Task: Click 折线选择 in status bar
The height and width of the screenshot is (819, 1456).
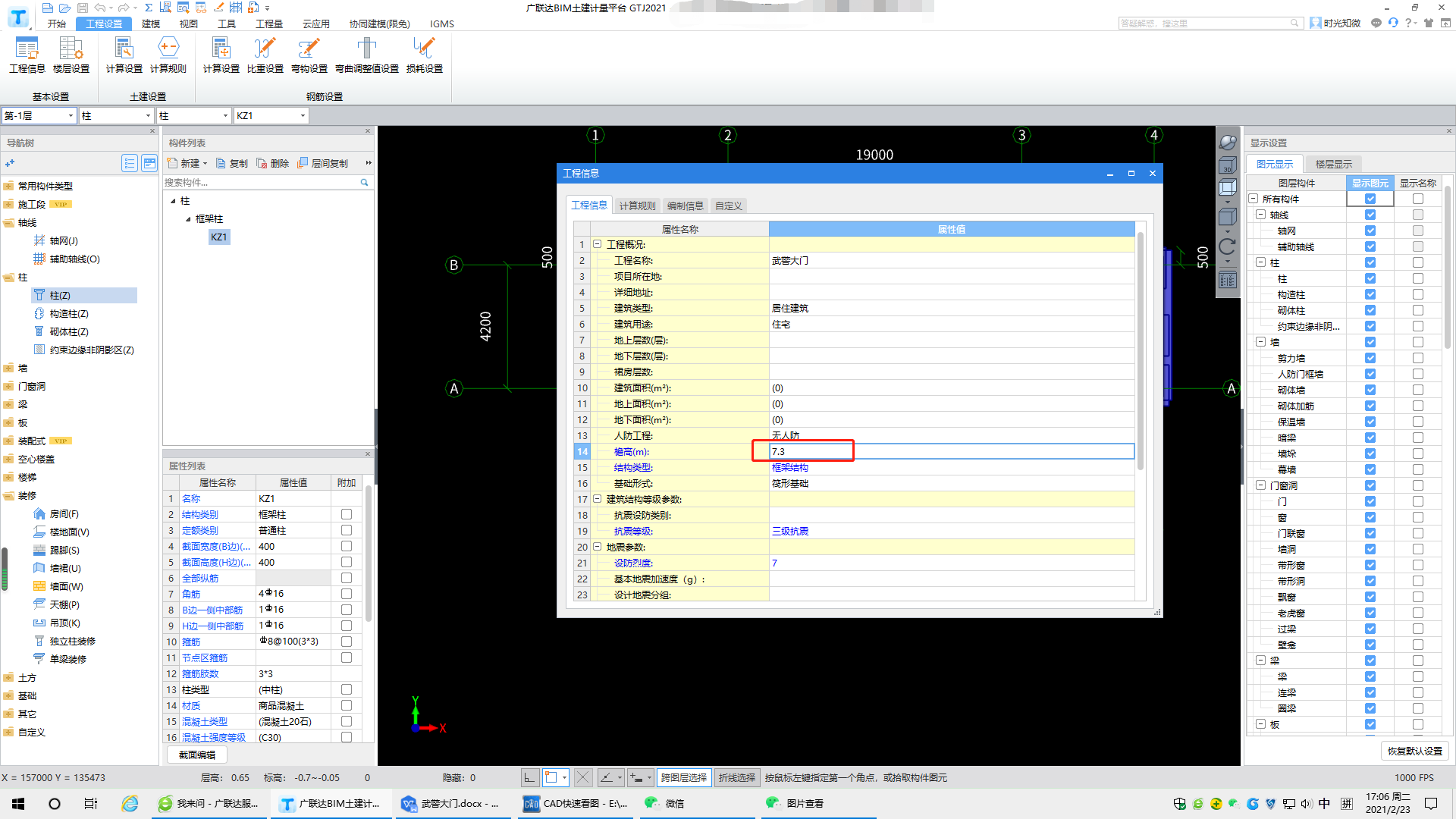Action: [736, 777]
